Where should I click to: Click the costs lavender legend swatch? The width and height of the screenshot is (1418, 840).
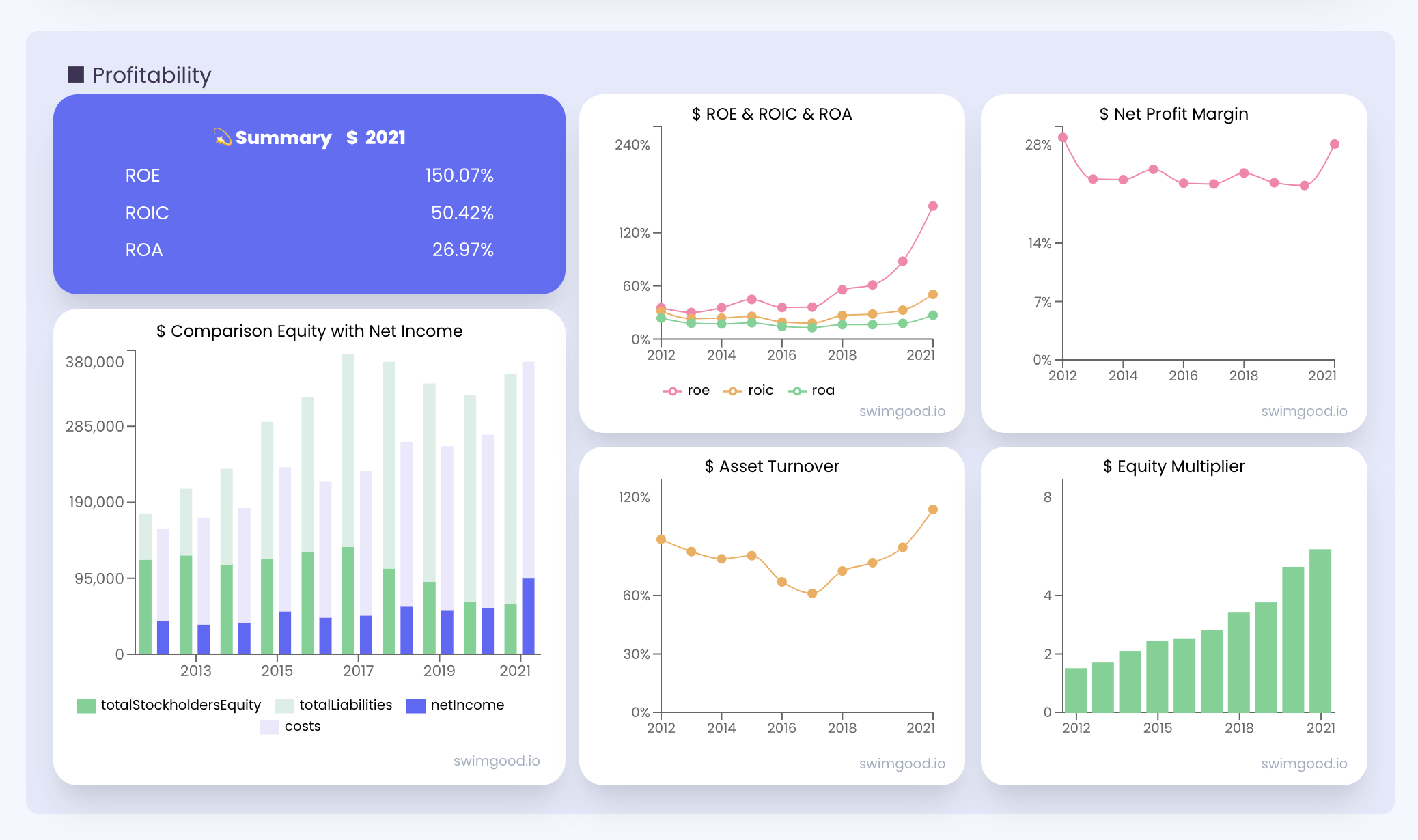point(270,727)
